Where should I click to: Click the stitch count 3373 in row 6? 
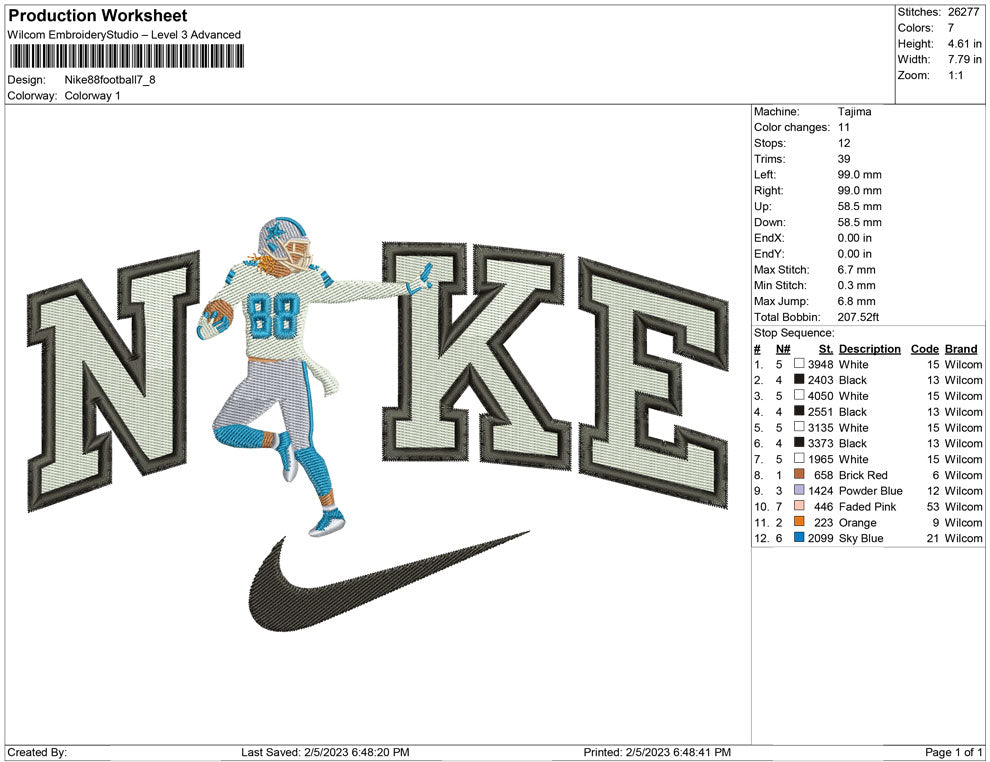point(820,443)
